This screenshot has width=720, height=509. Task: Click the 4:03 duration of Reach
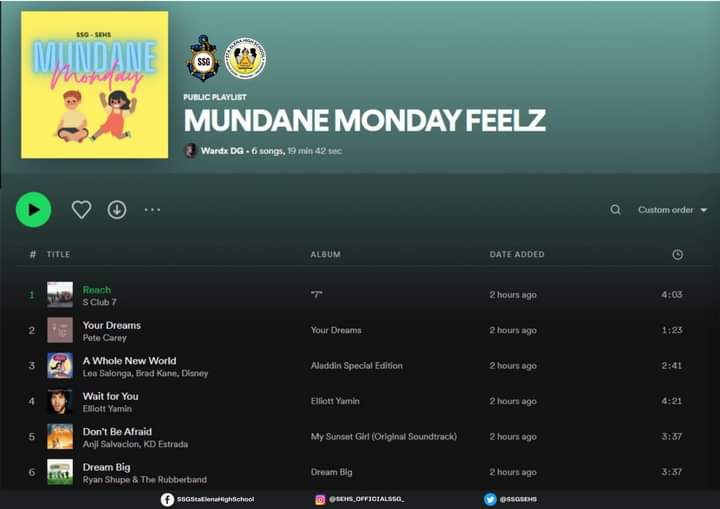tap(671, 294)
